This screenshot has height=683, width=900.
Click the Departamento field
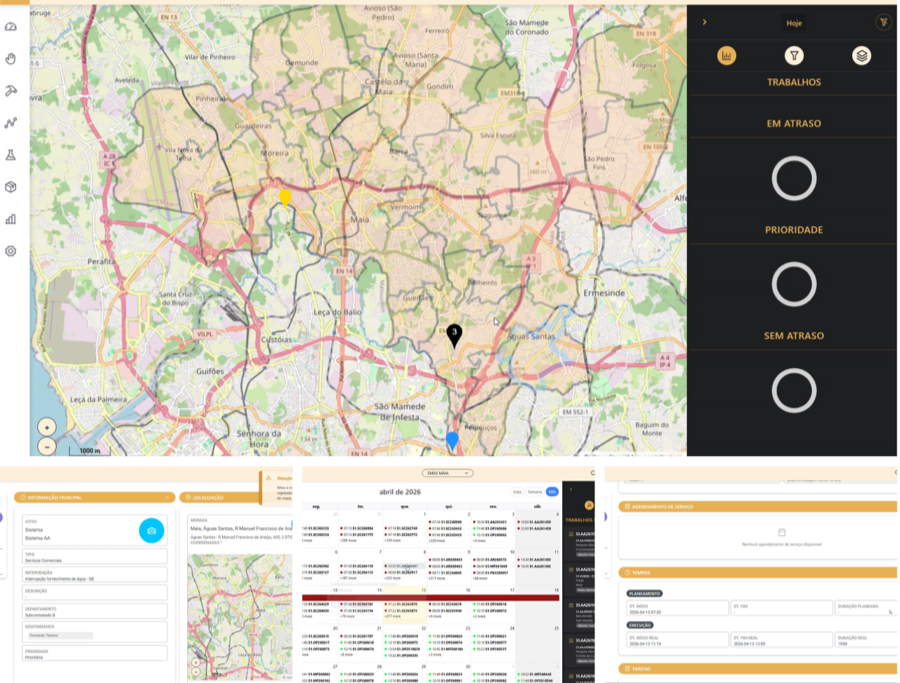(95, 611)
